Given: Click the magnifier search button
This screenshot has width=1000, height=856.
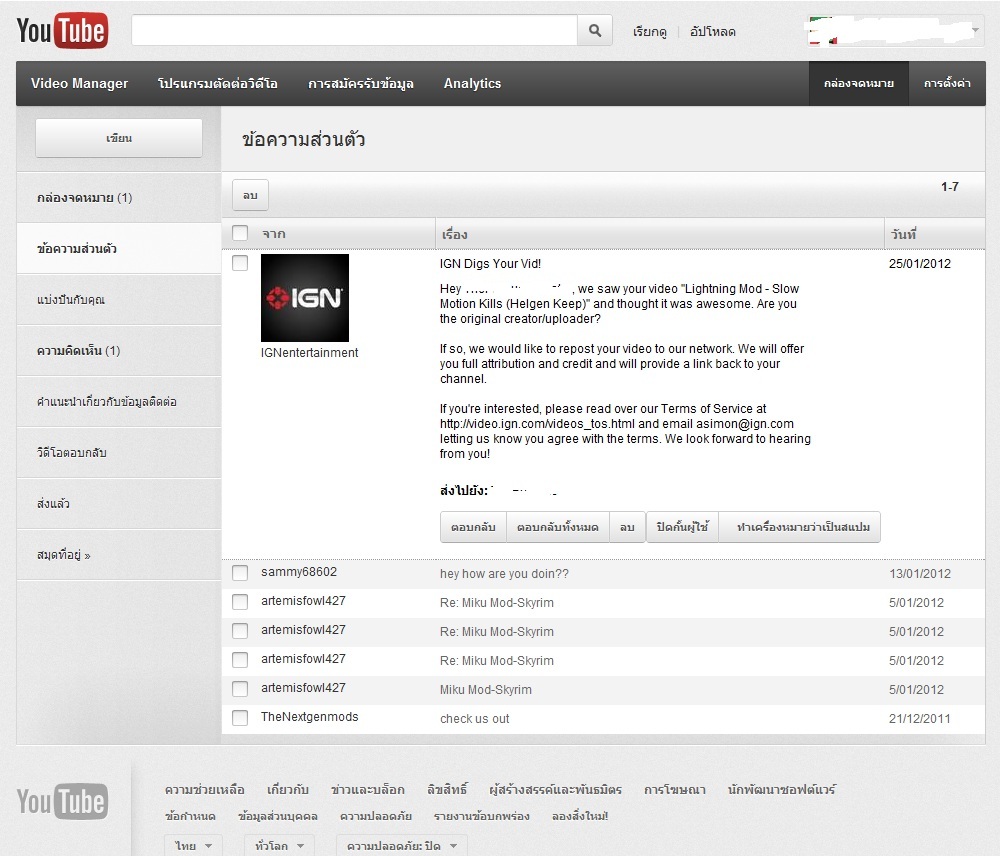Looking at the screenshot, I should coord(594,30).
